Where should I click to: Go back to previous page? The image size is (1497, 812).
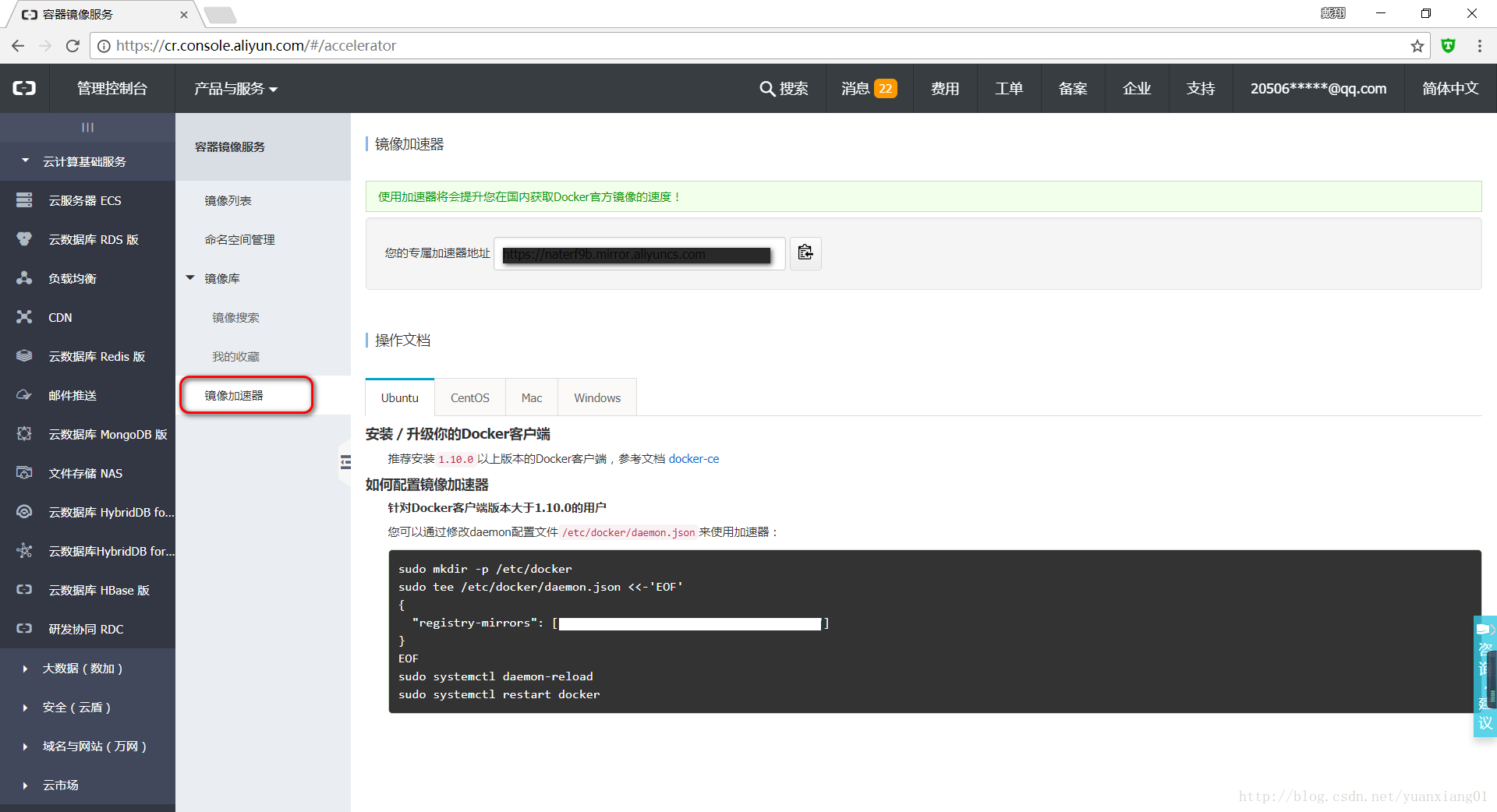(x=18, y=46)
